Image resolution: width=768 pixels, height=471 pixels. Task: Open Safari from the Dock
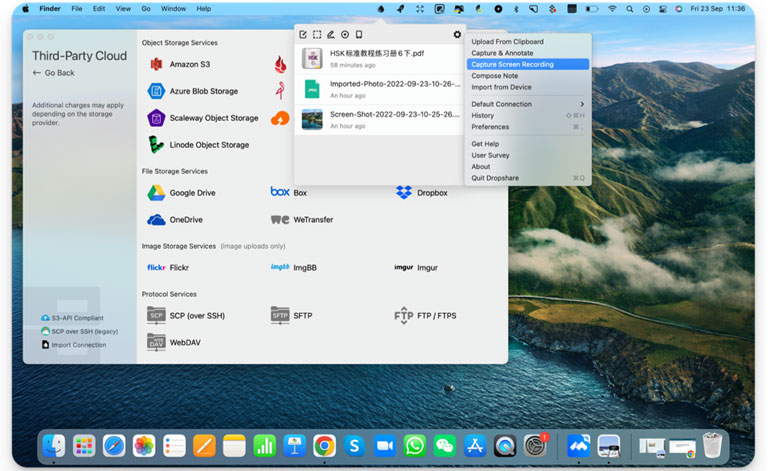point(114,446)
